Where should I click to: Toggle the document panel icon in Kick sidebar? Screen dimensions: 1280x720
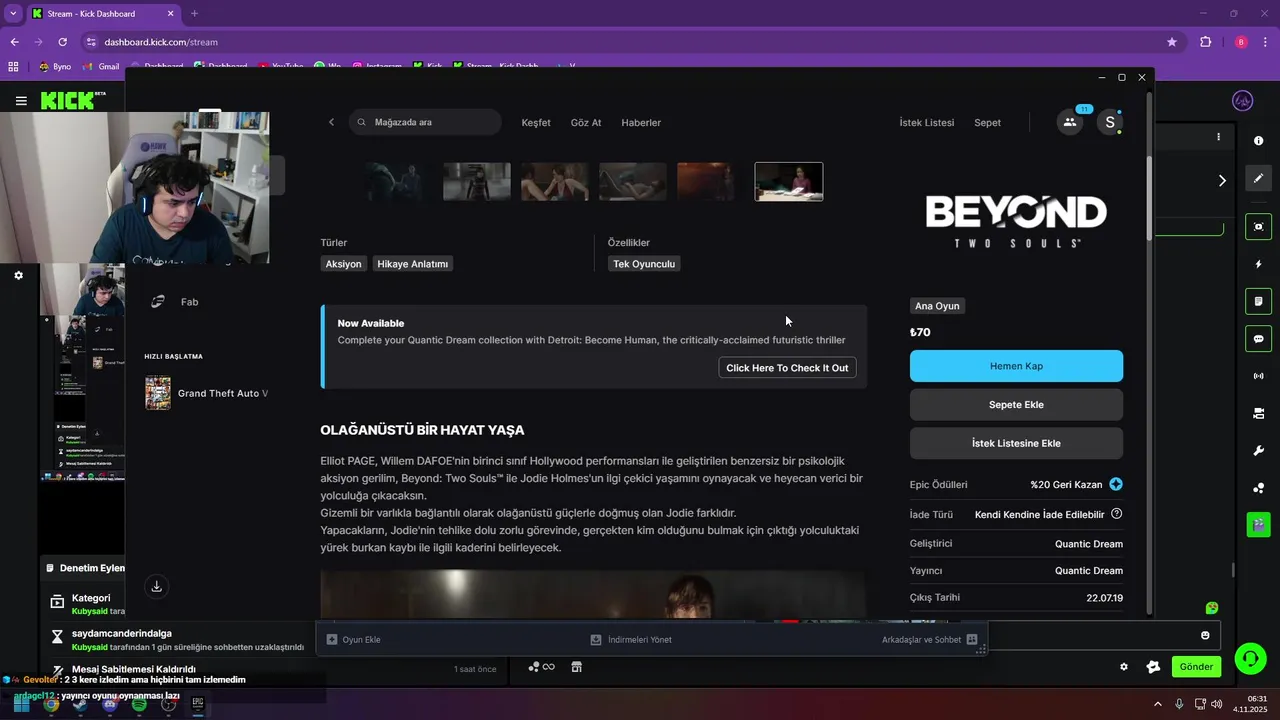[1258, 301]
